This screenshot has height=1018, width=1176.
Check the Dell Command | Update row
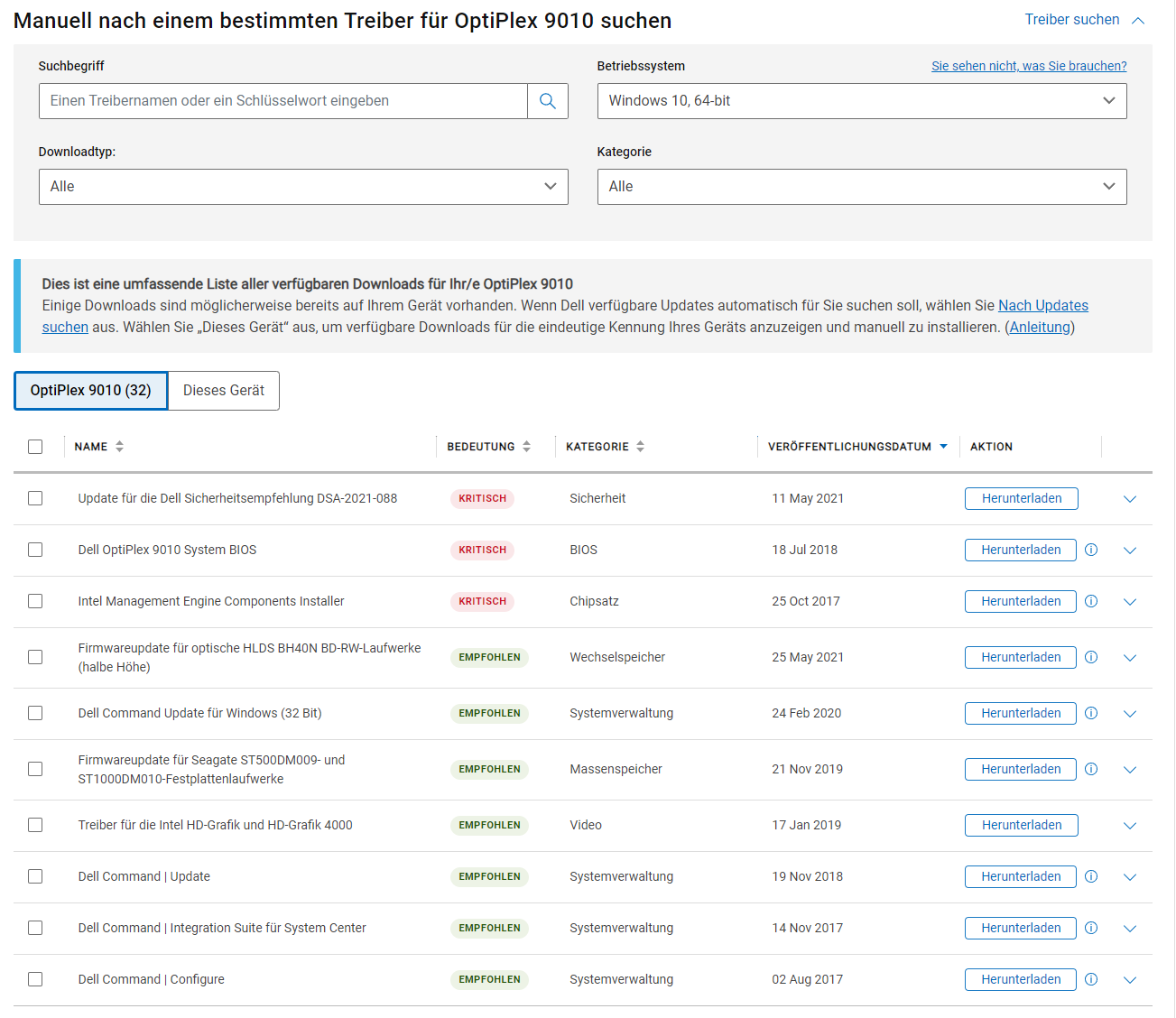click(35, 876)
